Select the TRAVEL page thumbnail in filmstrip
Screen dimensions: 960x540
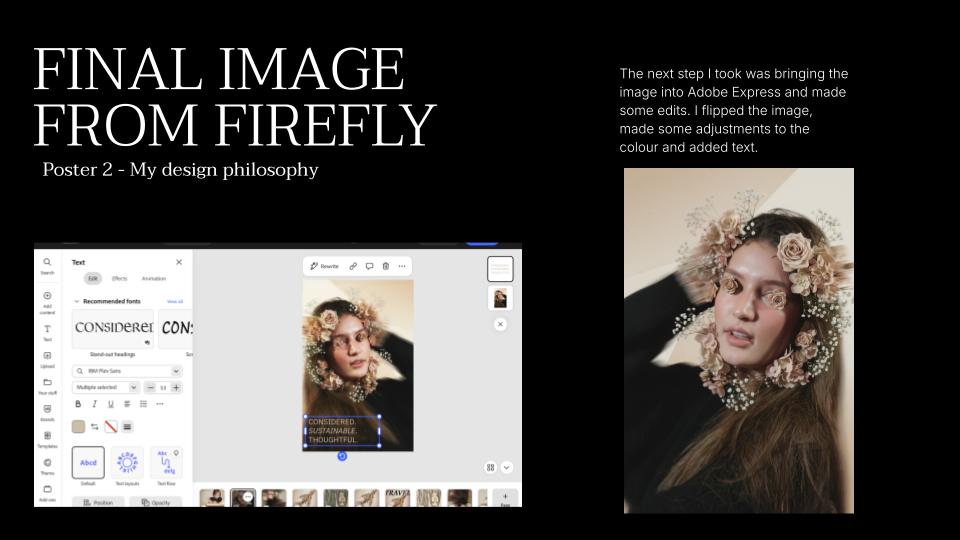397,498
